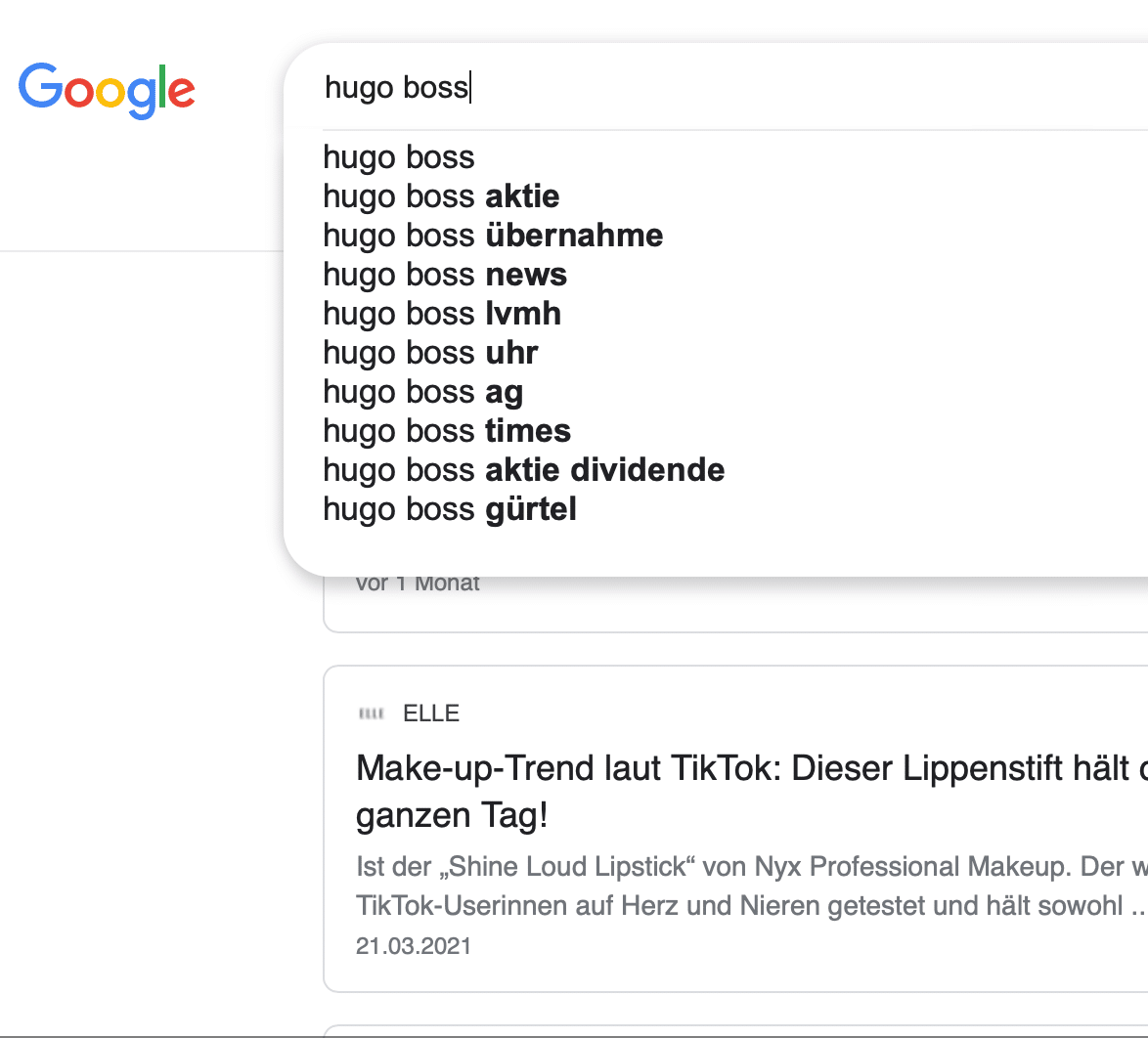
Task: Click the 21.03.2021 article date
Action: (x=413, y=946)
